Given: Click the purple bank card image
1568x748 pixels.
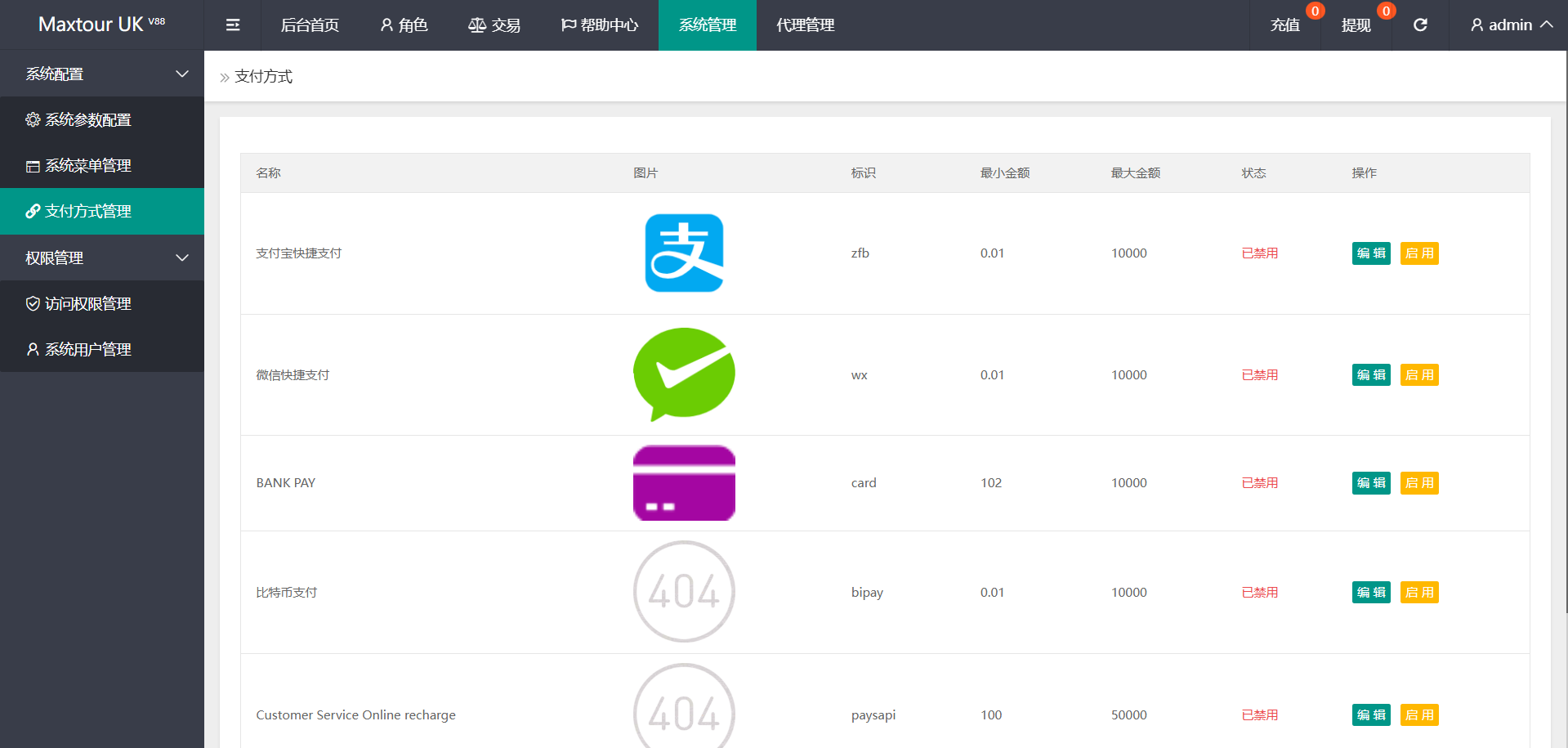Looking at the screenshot, I should coord(684,483).
